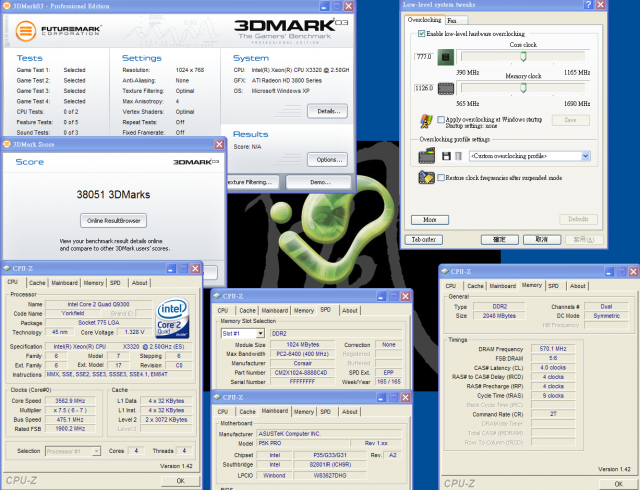Open 3DMark system Details button
This screenshot has height=490, width=640.
tap(328, 111)
